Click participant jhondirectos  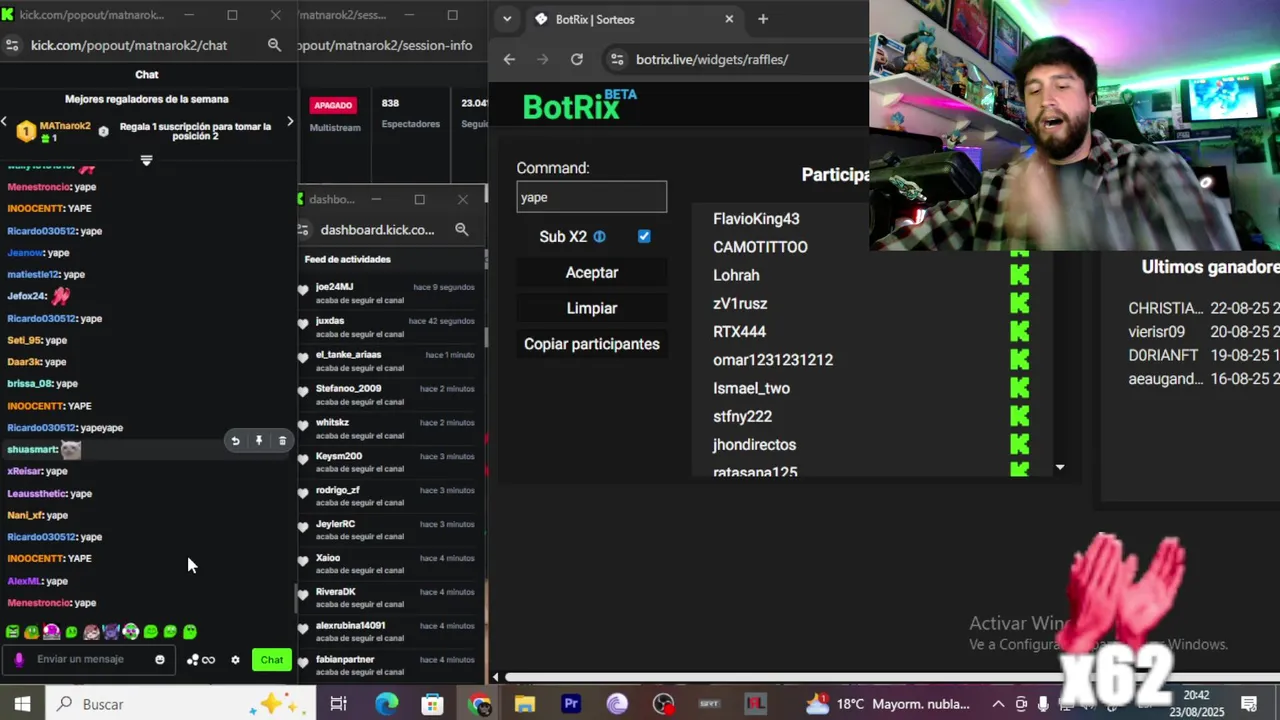(x=755, y=445)
